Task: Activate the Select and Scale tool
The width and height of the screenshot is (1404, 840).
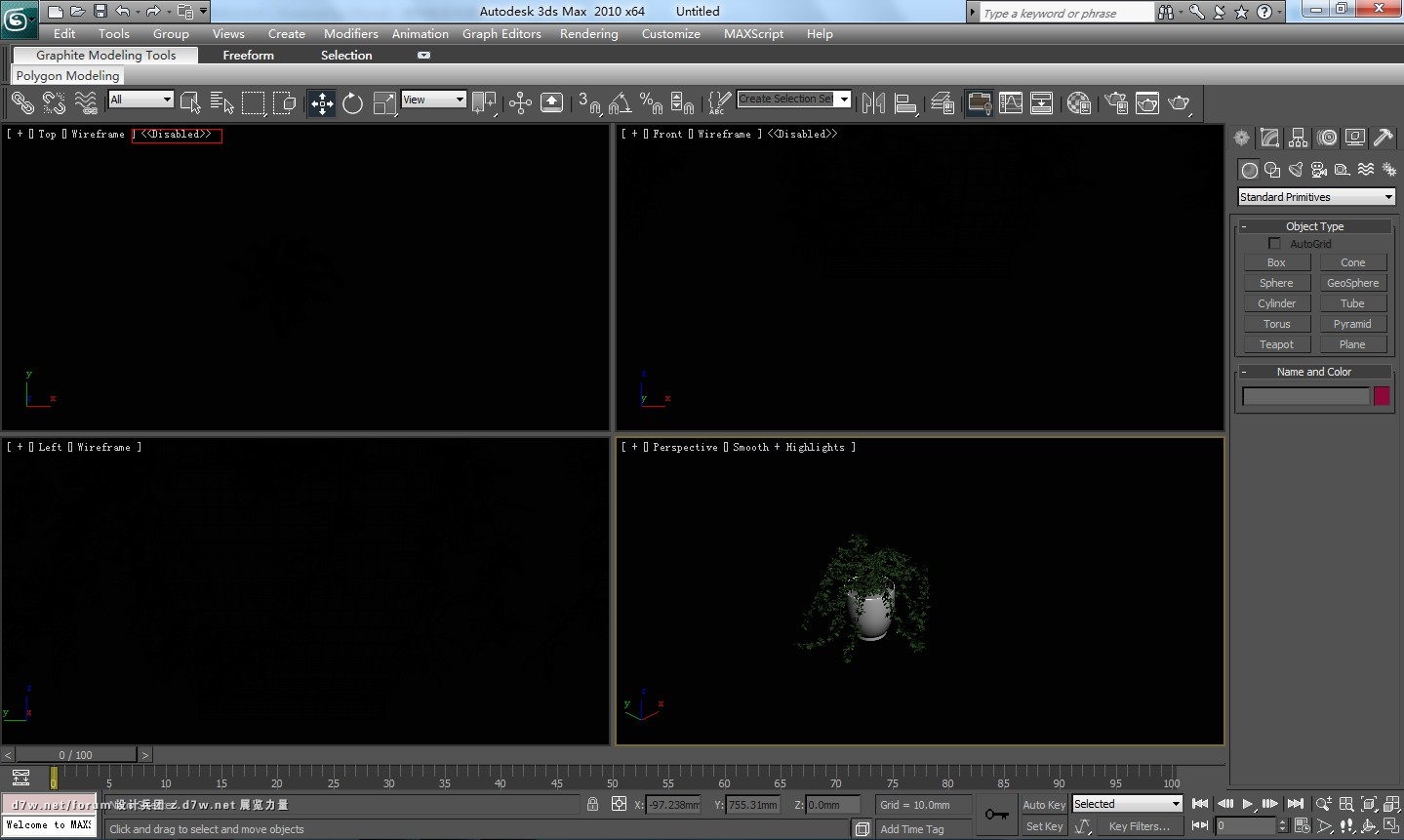Action: (x=385, y=102)
